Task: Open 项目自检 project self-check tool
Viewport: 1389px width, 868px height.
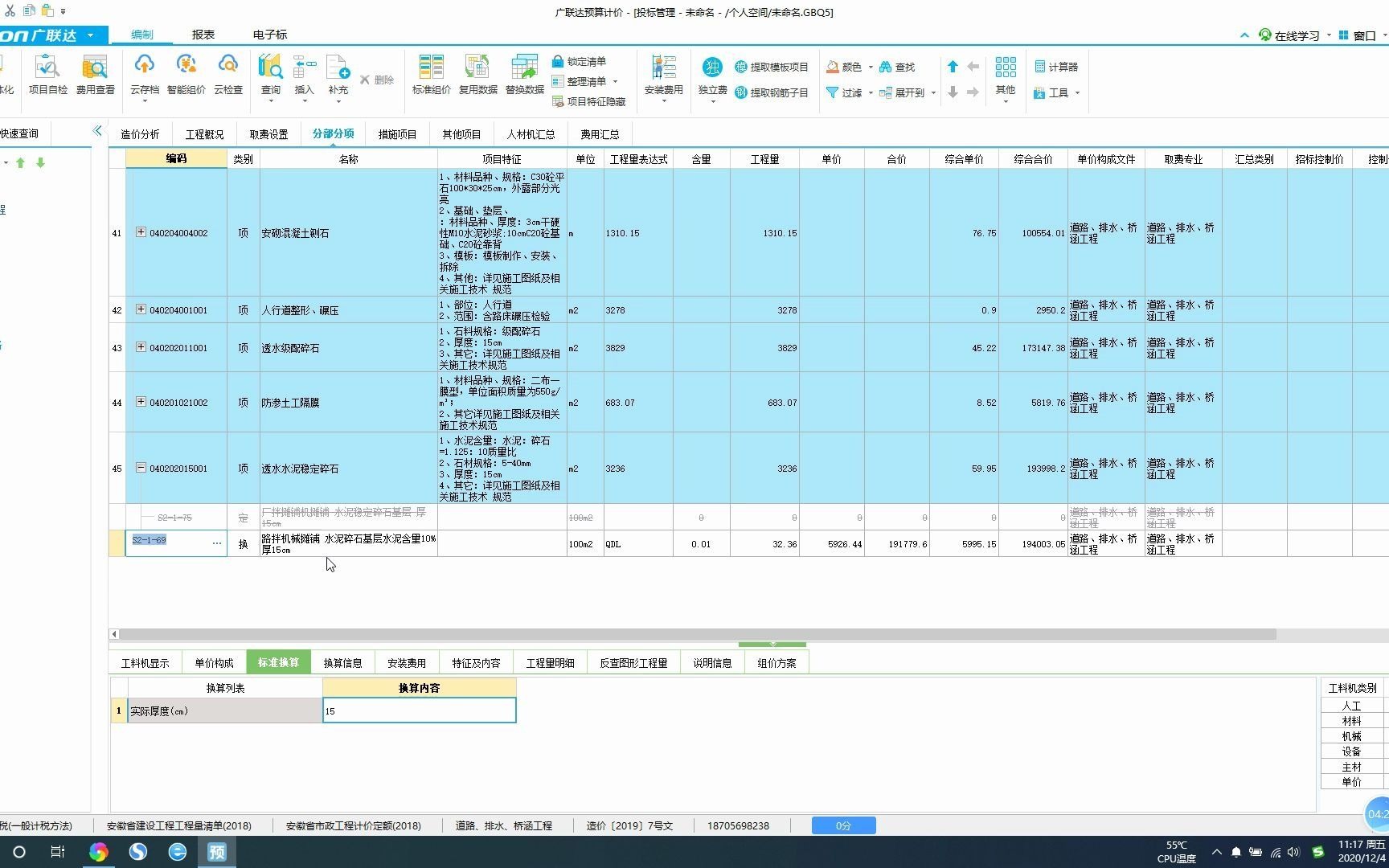Action: pos(48,75)
